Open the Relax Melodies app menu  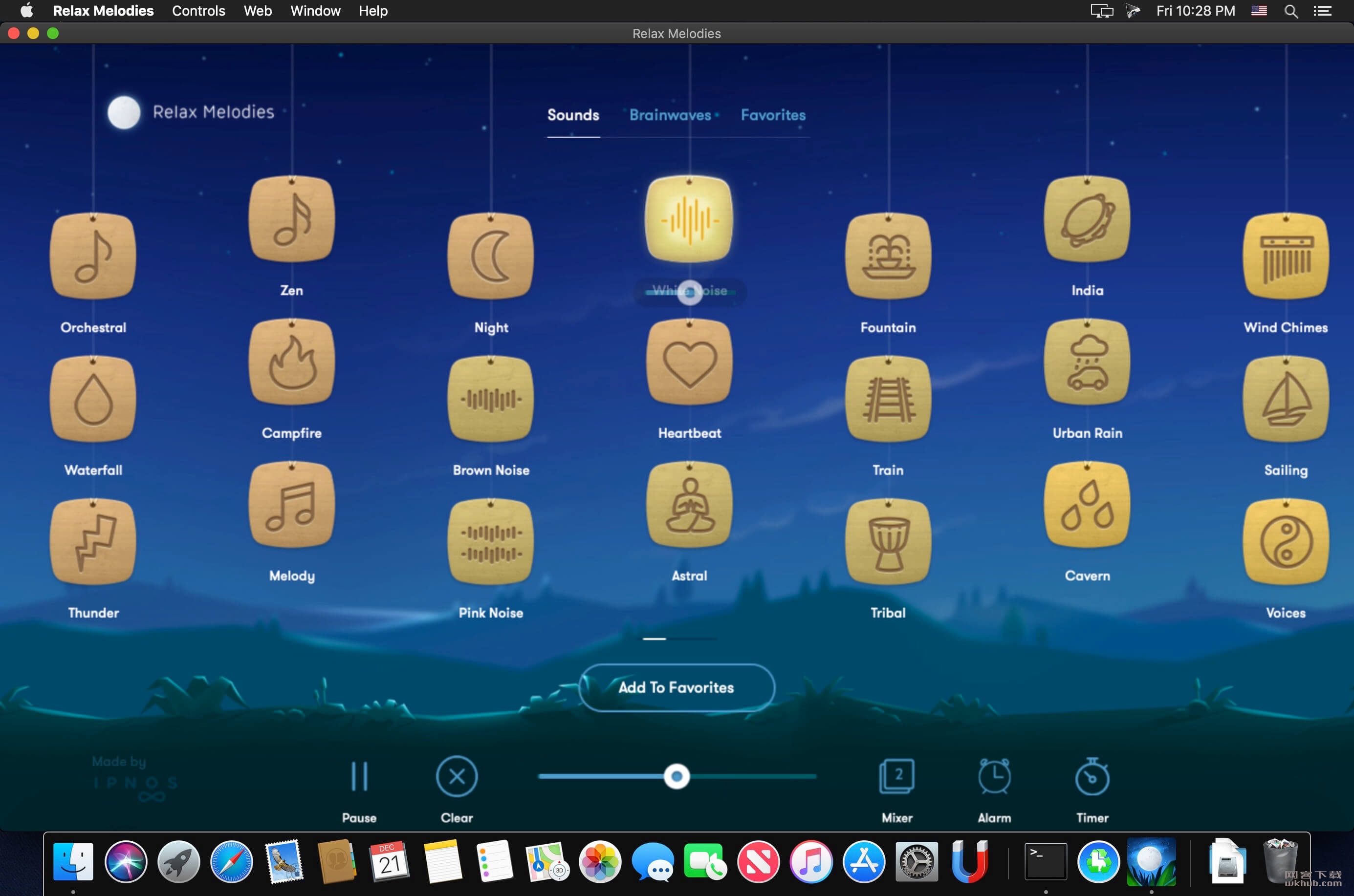pos(103,11)
